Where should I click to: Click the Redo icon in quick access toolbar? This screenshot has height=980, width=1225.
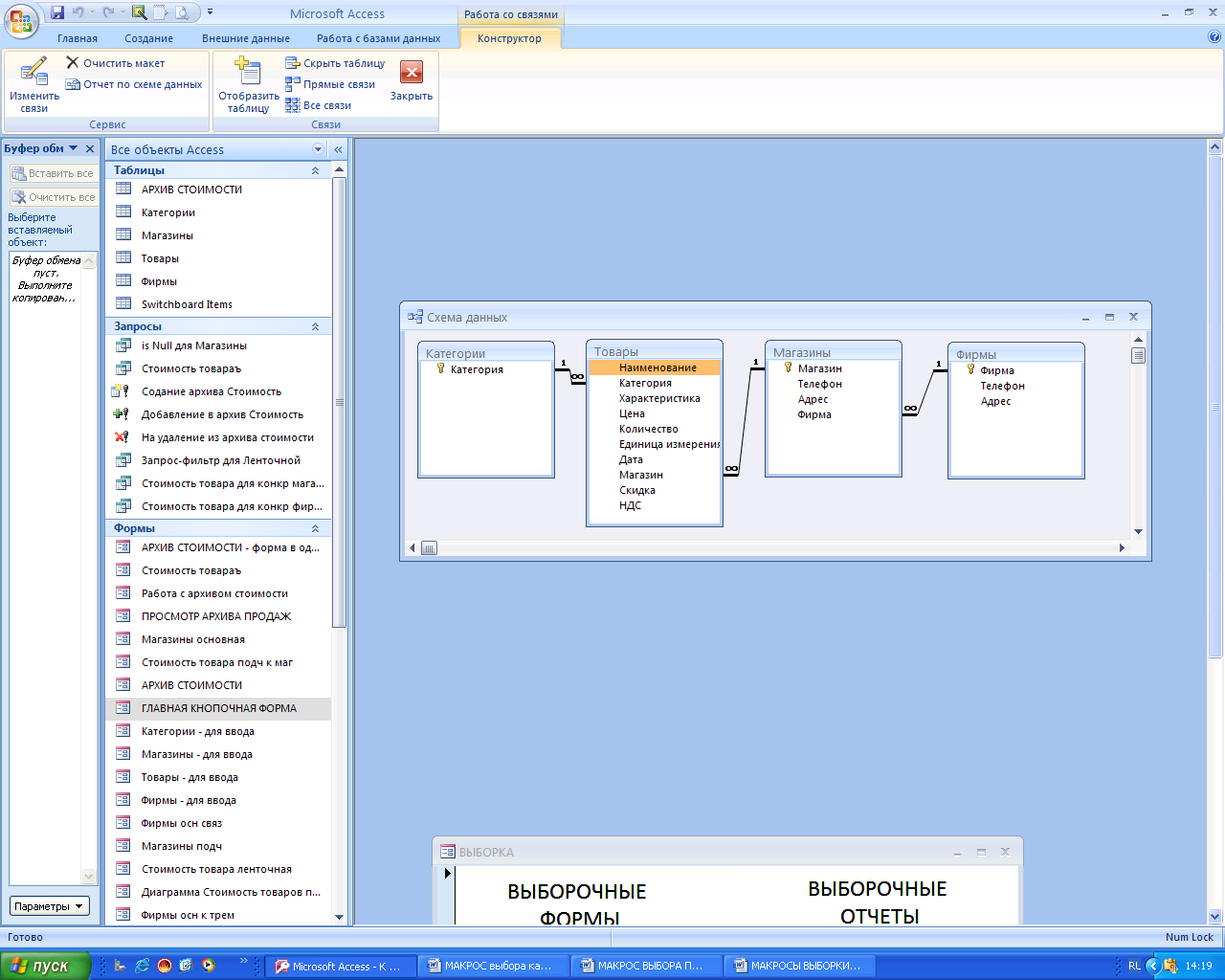pyautogui.click(x=108, y=12)
